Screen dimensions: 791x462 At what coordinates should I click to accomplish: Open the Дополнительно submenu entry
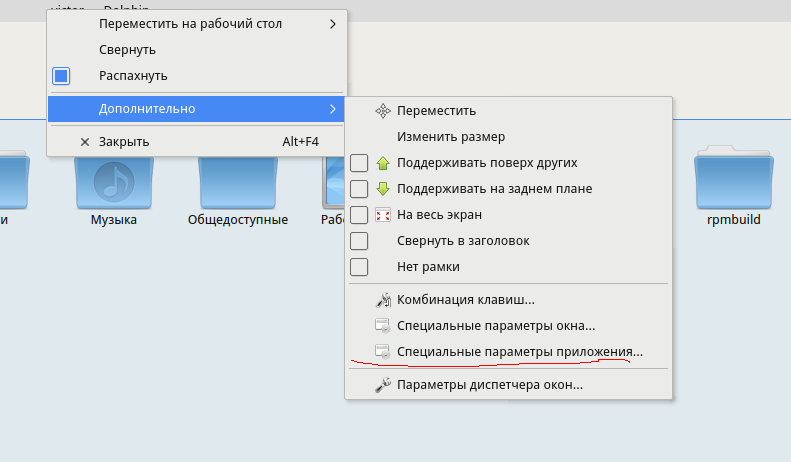point(197,109)
